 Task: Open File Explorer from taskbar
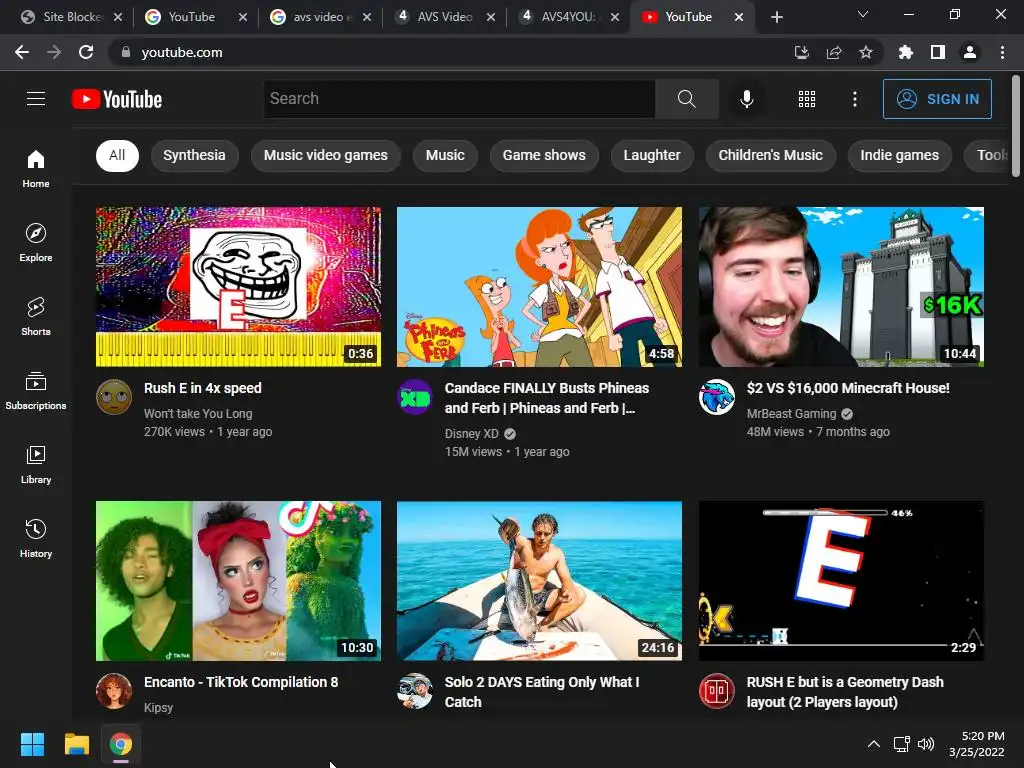click(76, 744)
